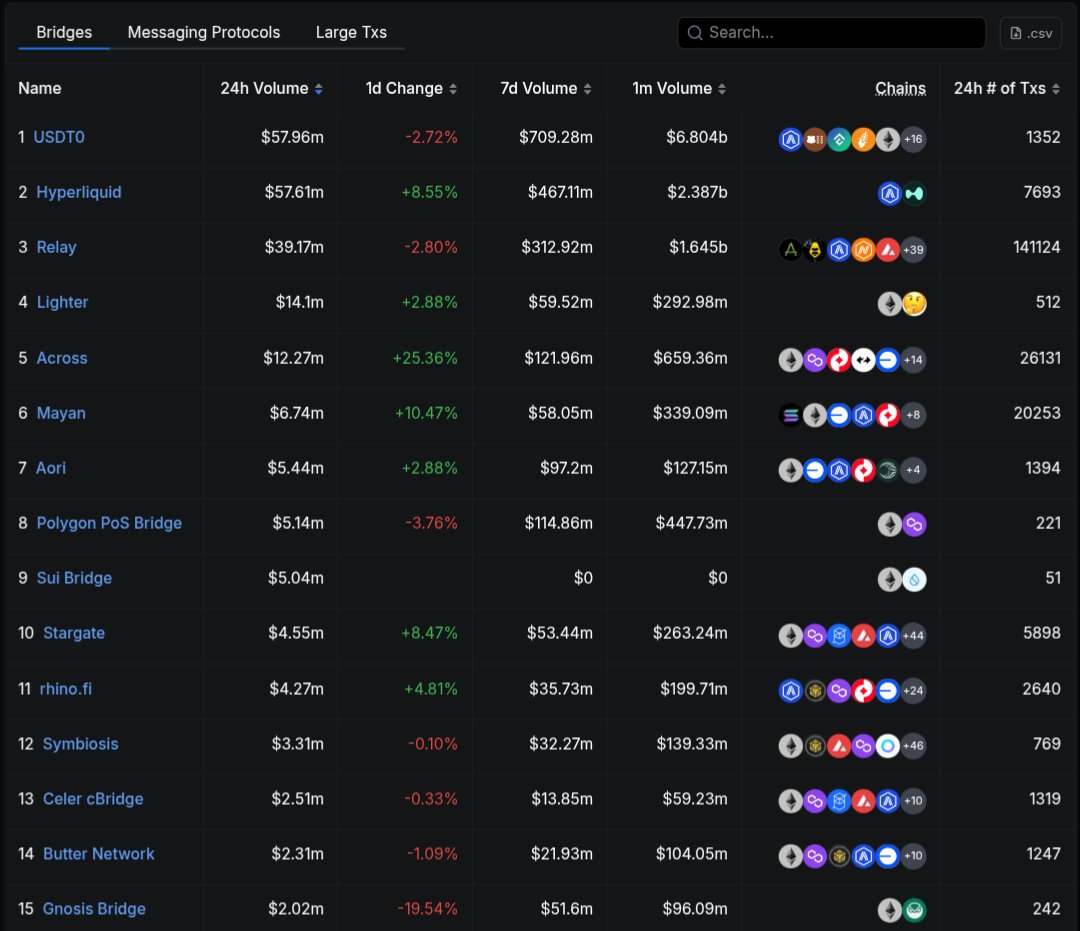The height and width of the screenshot is (931, 1080).
Task: Click the thinking-face chain icon in Lighter row
Action: (x=914, y=304)
